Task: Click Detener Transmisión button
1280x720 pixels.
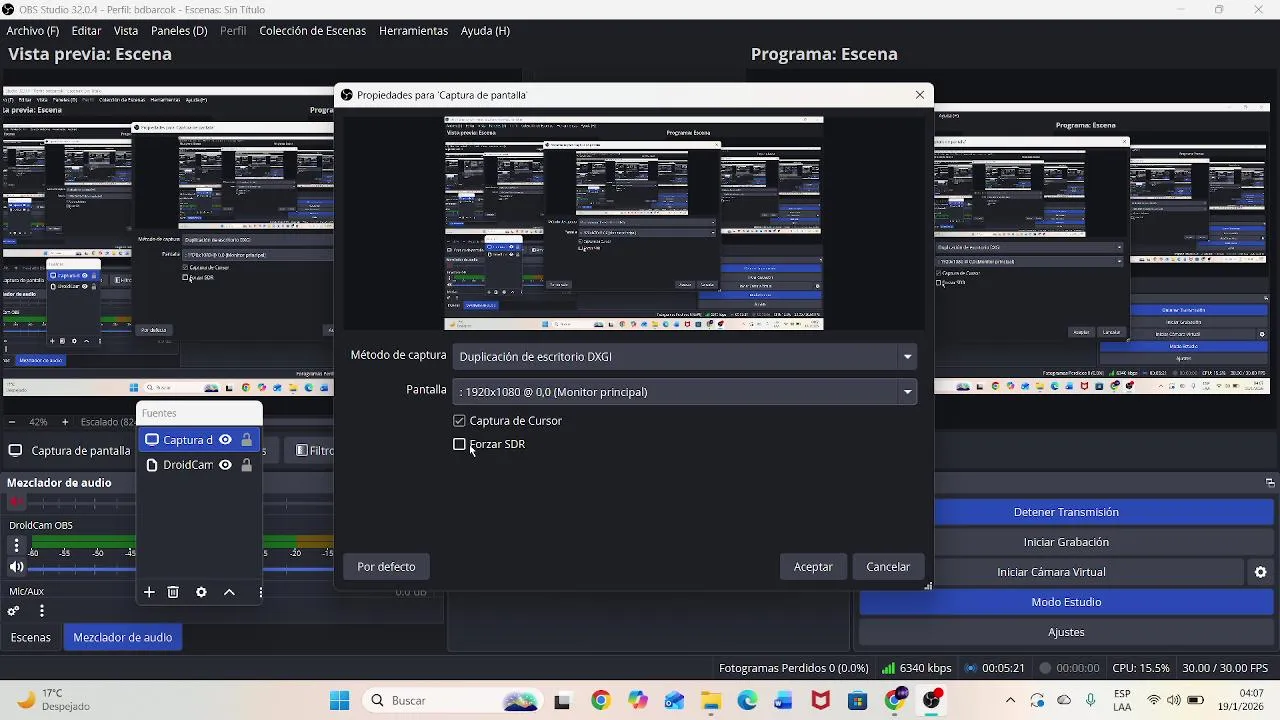Action: point(1066,512)
